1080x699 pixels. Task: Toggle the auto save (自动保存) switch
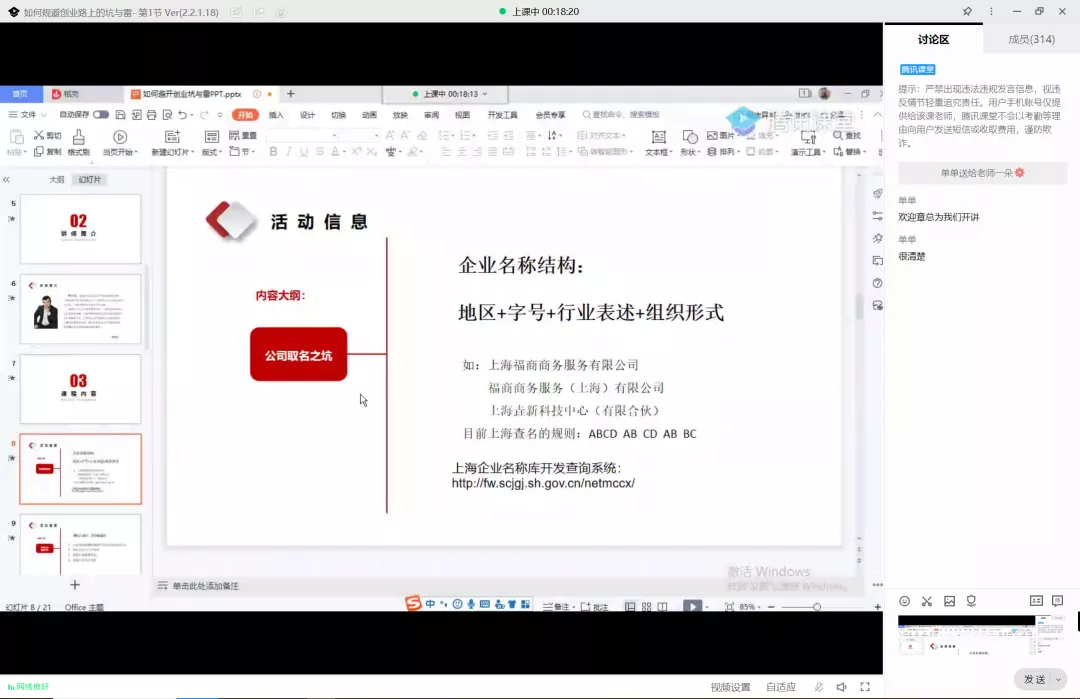(x=101, y=114)
